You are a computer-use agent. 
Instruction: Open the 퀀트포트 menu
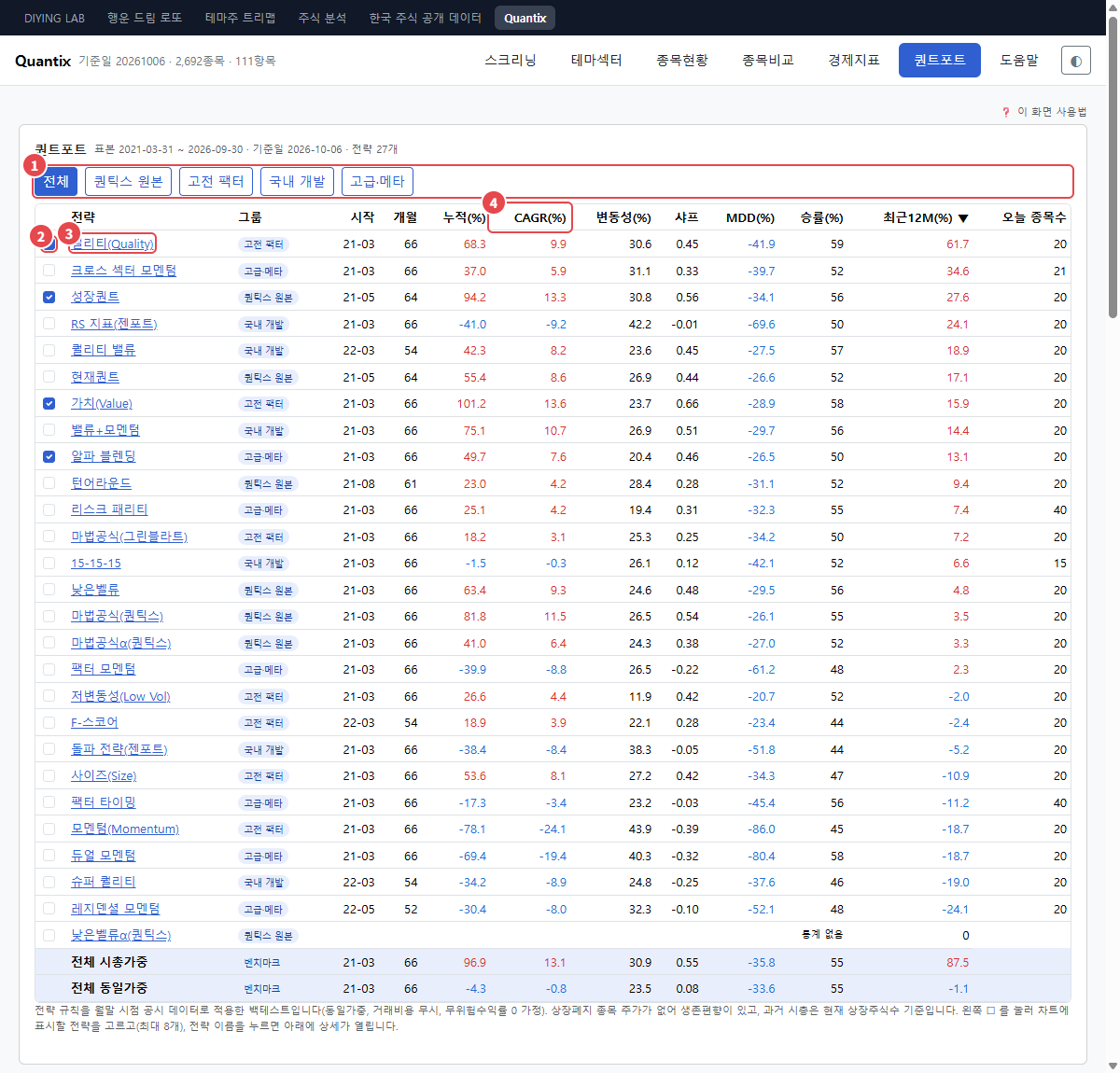[x=940, y=61]
